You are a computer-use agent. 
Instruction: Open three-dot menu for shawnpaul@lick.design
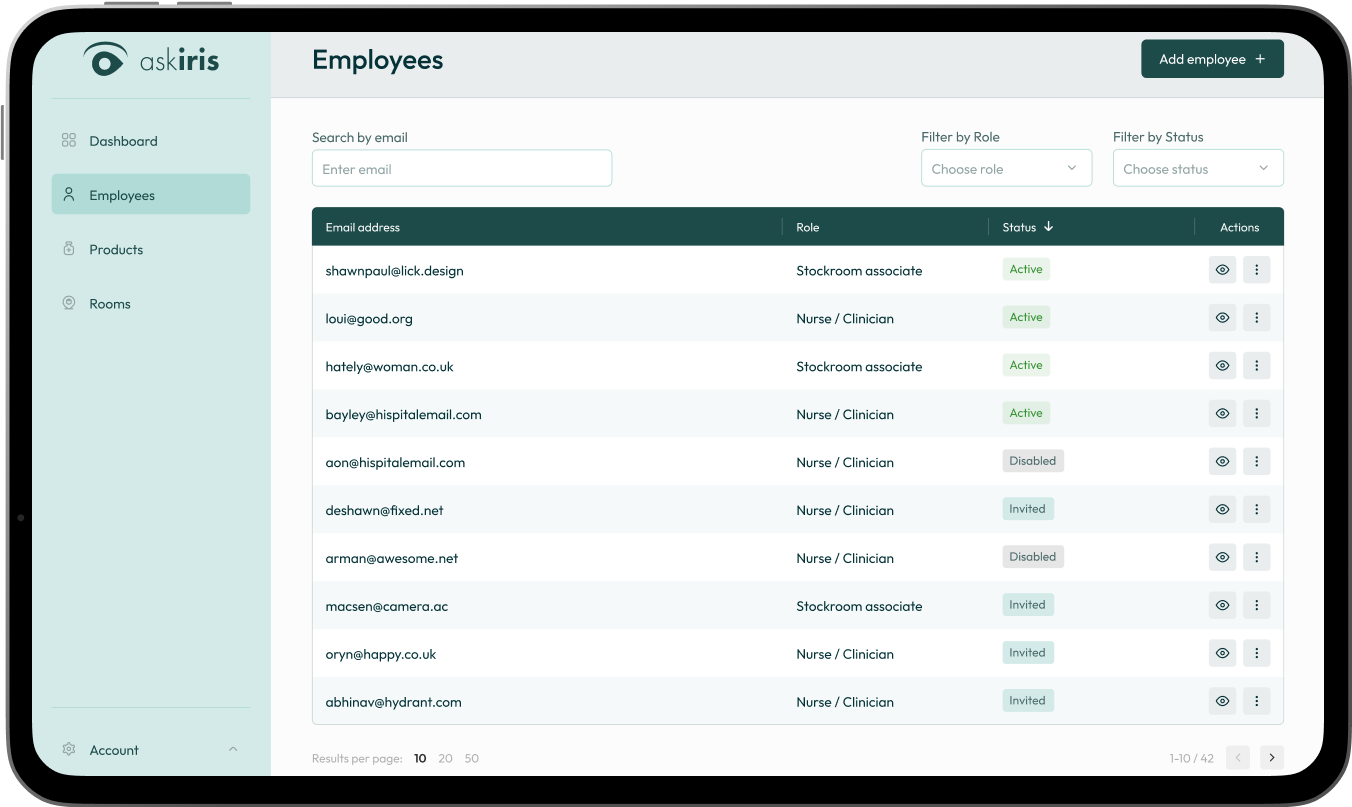pyautogui.click(x=1256, y=270)
